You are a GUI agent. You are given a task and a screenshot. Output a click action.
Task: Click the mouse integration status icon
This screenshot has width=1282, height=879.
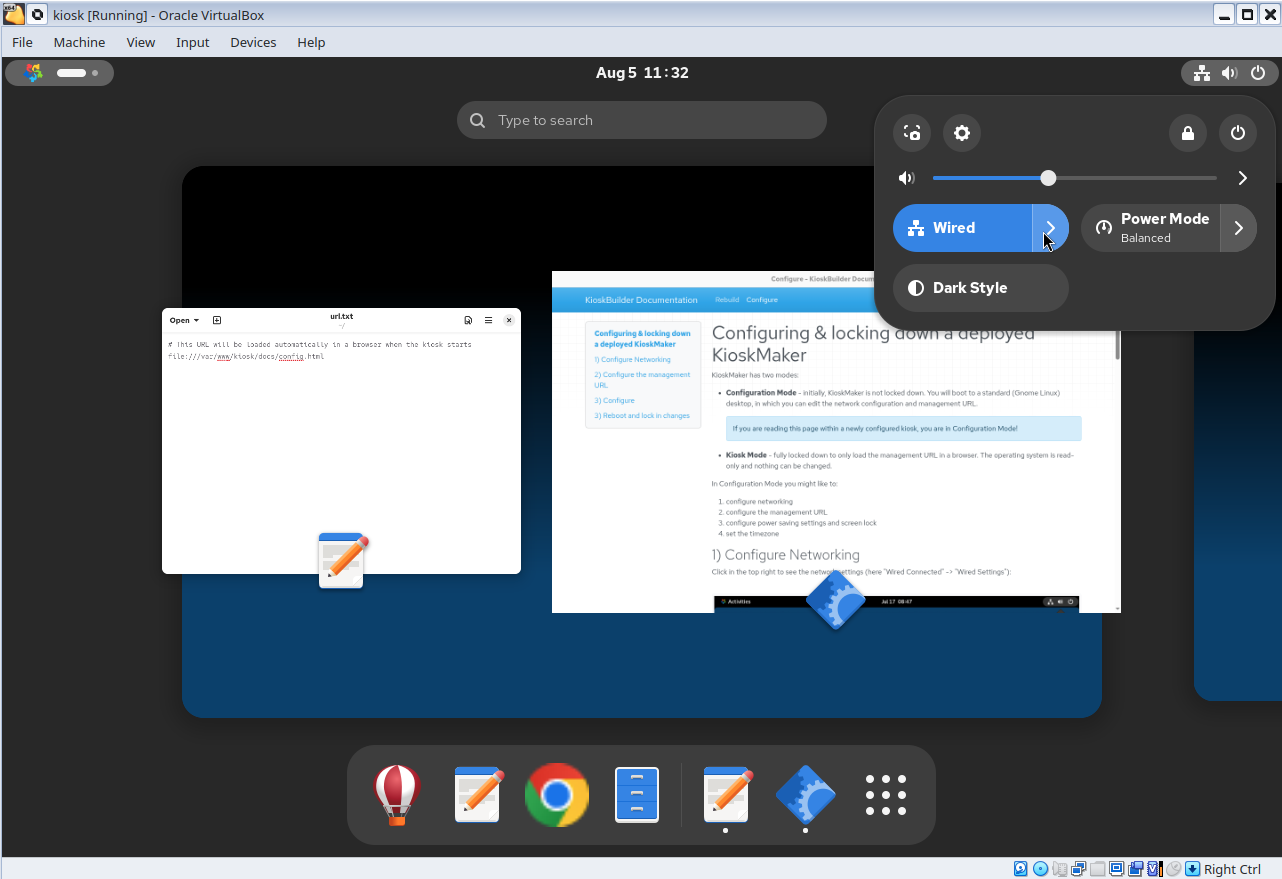[1174, 869]
